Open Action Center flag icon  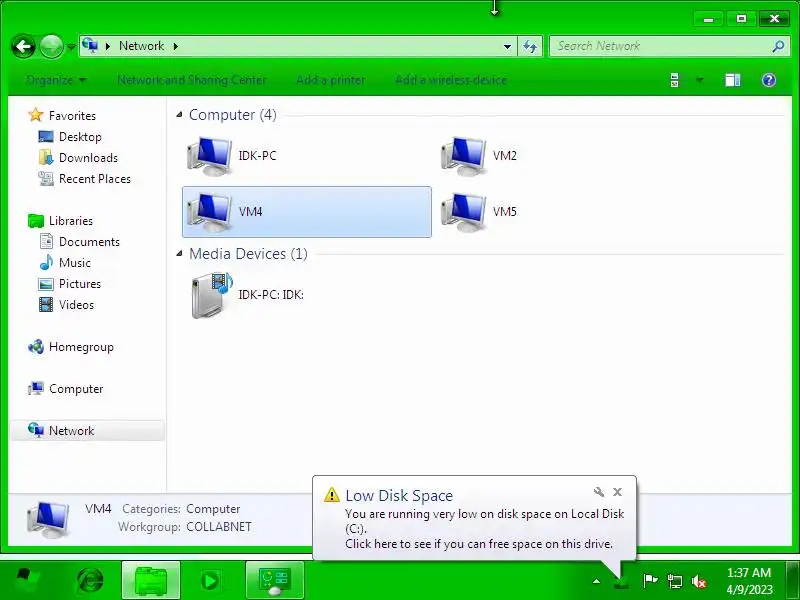[x=649, y=581]
